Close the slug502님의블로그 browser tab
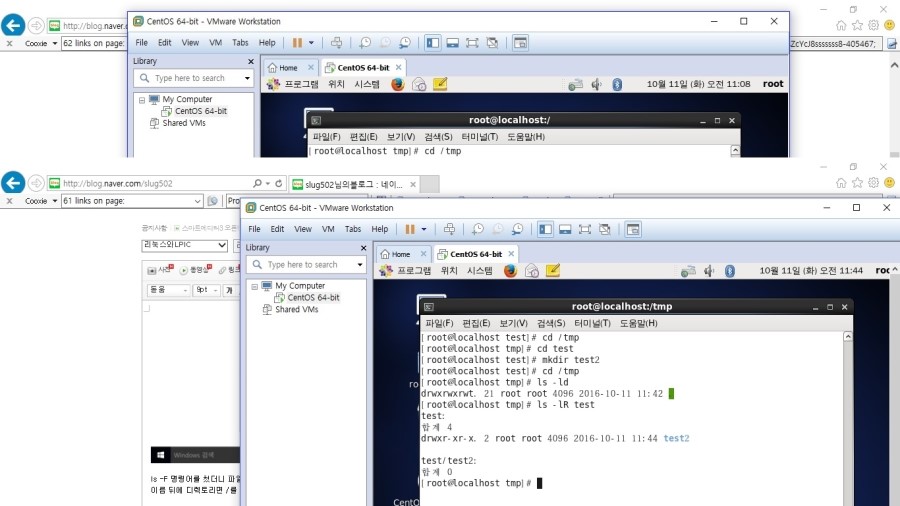Viewport: 900px width, 506px height. point(413,184)
